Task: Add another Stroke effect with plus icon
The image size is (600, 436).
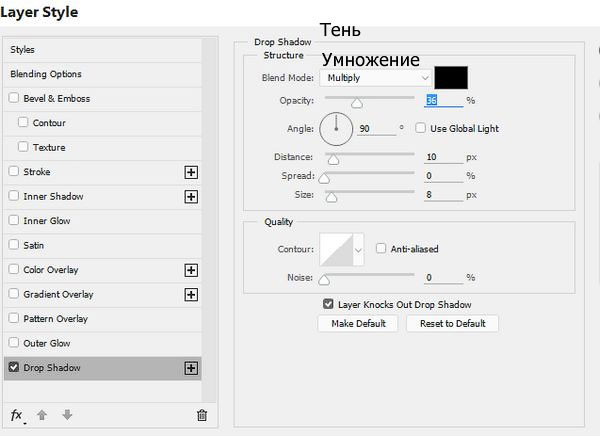Action: click(191, 172)
